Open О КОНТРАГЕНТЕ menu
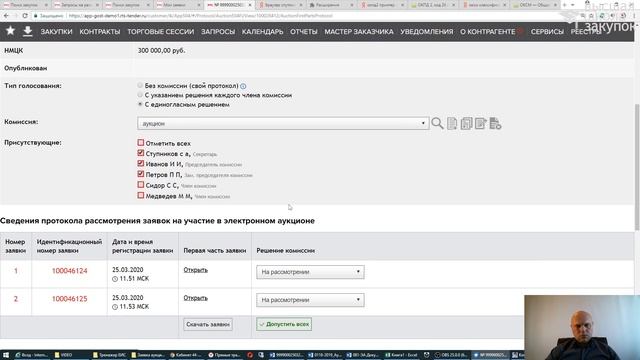Screen dimensions: 640x360 [488, 31]
